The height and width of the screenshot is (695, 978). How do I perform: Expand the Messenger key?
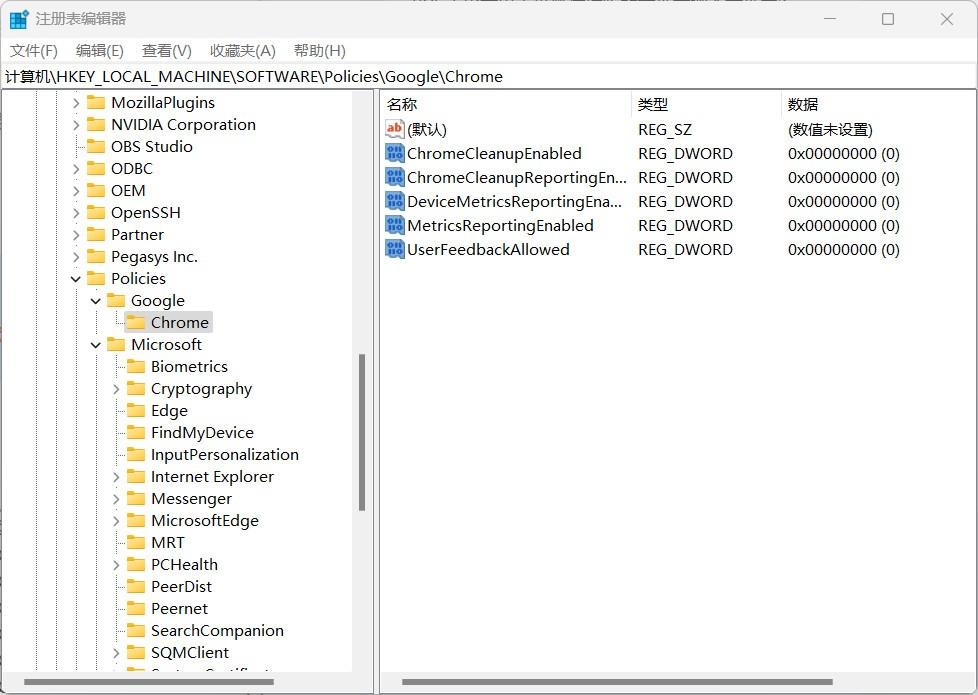click(116, 498)
